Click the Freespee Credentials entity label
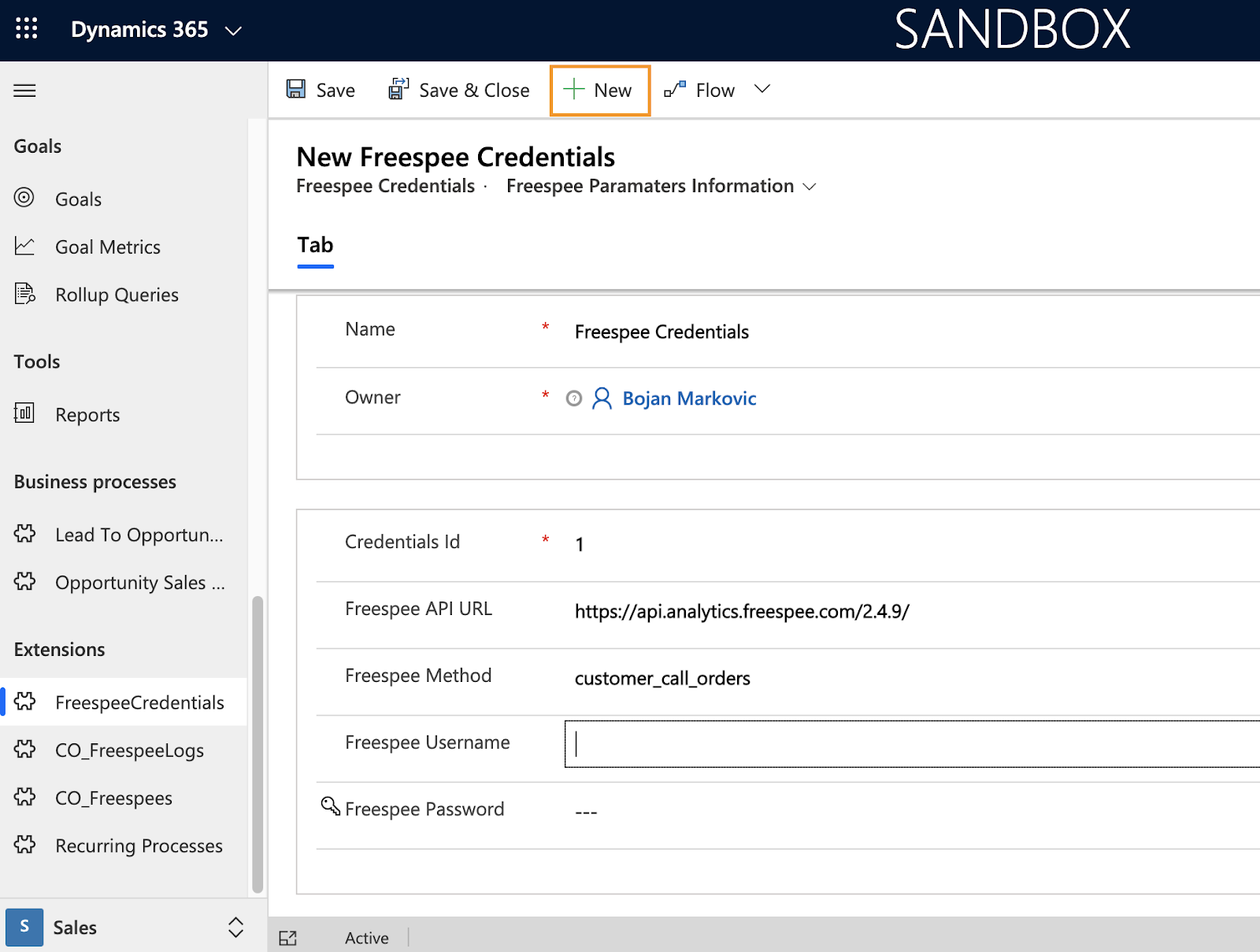The image size is (1260, 952). (385, 186)
